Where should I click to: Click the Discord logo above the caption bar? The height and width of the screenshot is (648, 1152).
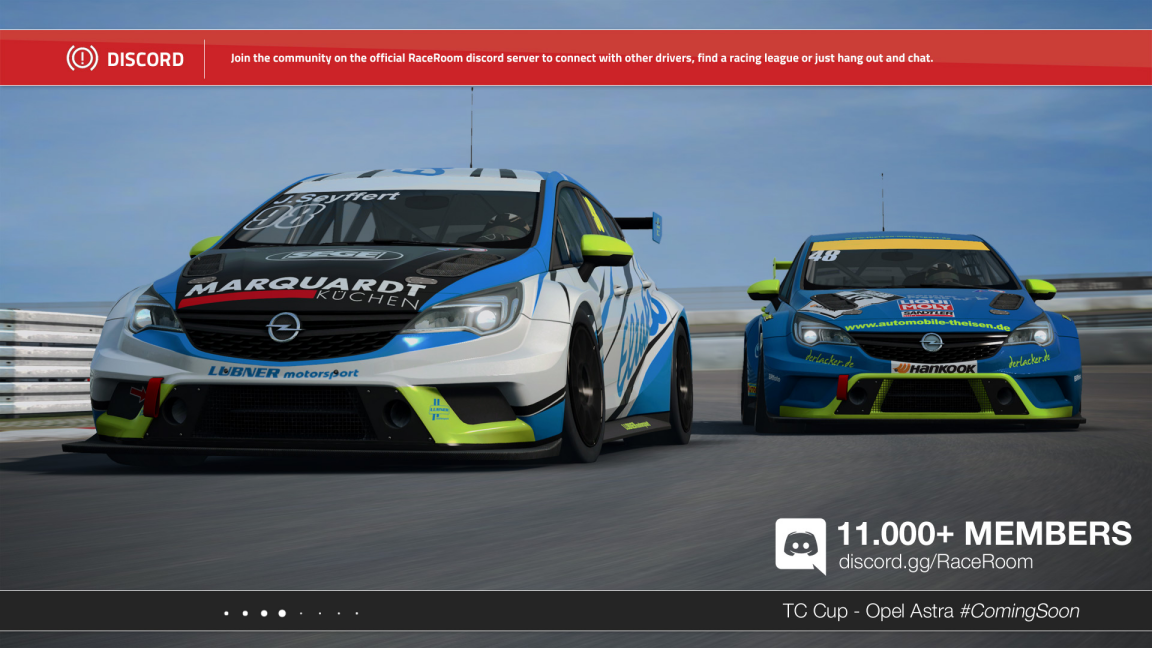click(800, 545)
